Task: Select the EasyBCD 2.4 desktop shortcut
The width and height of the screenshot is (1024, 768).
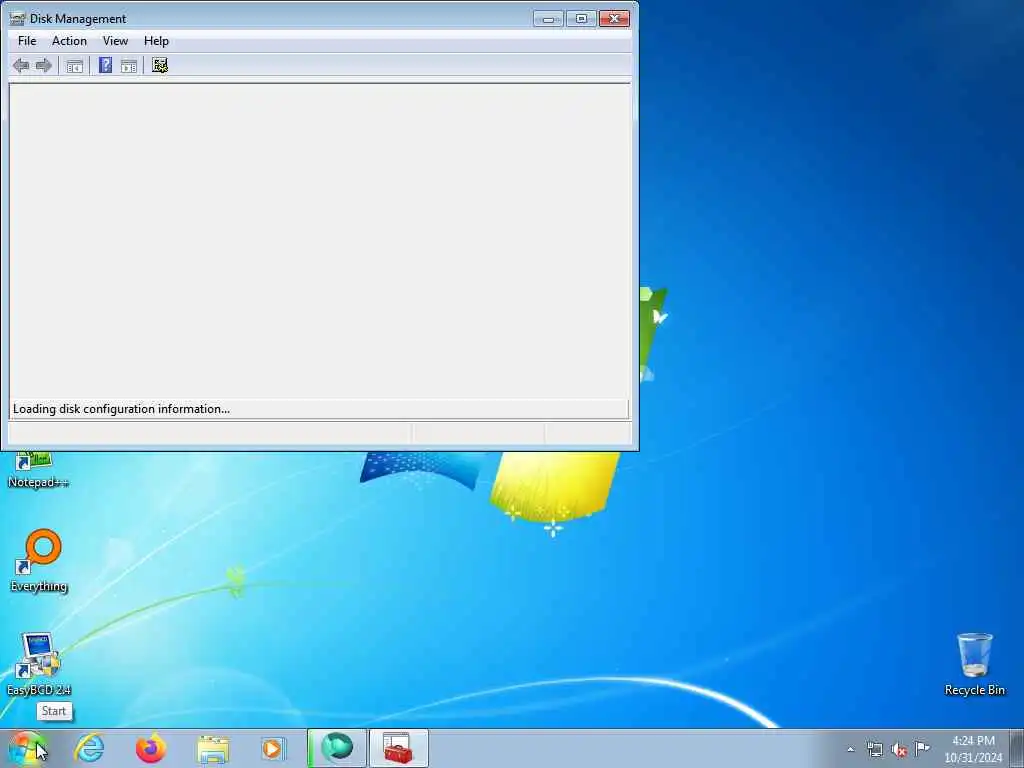Action: pyautogui.click(x=39, y=664)
